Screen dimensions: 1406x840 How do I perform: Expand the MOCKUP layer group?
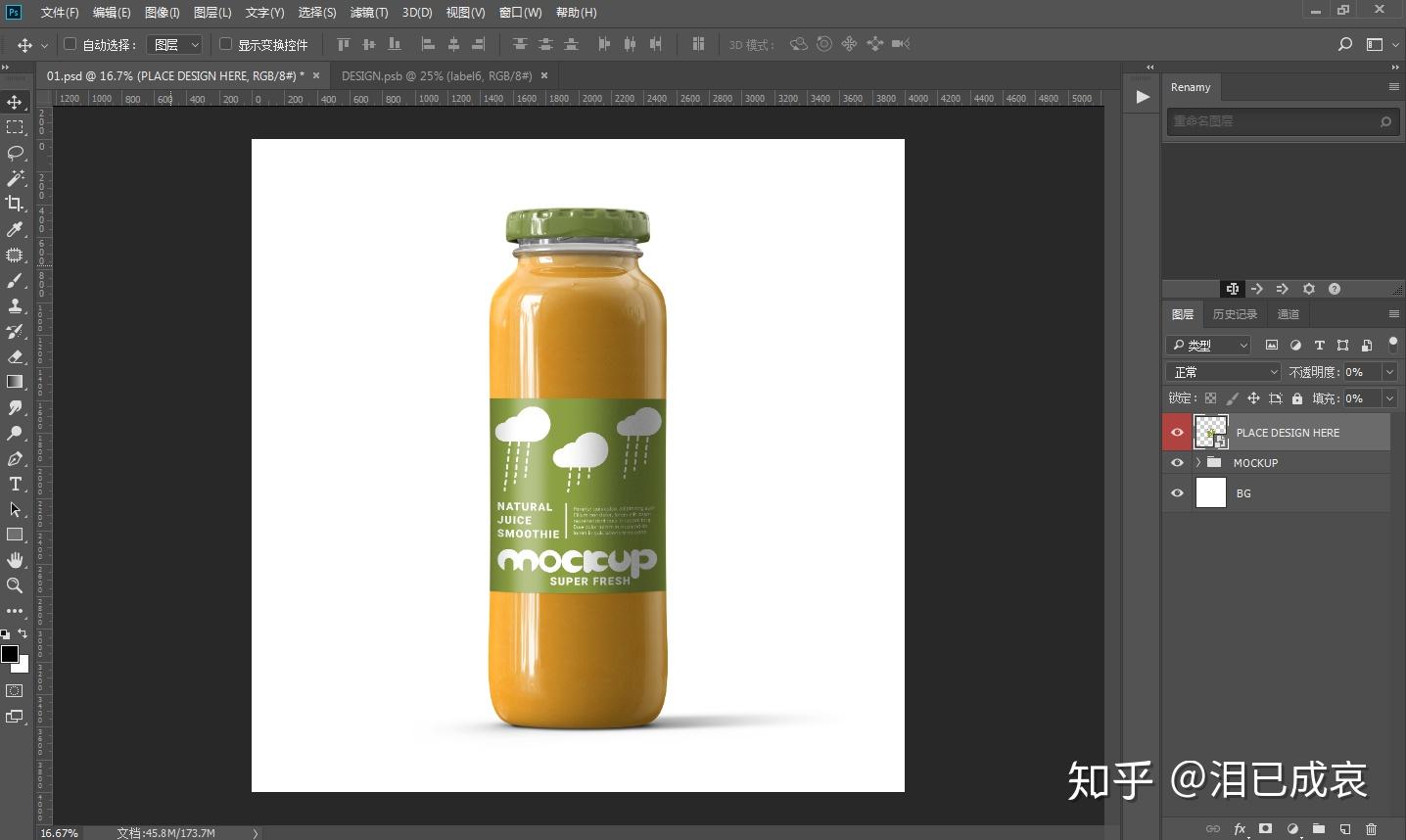click(1198, 462)
